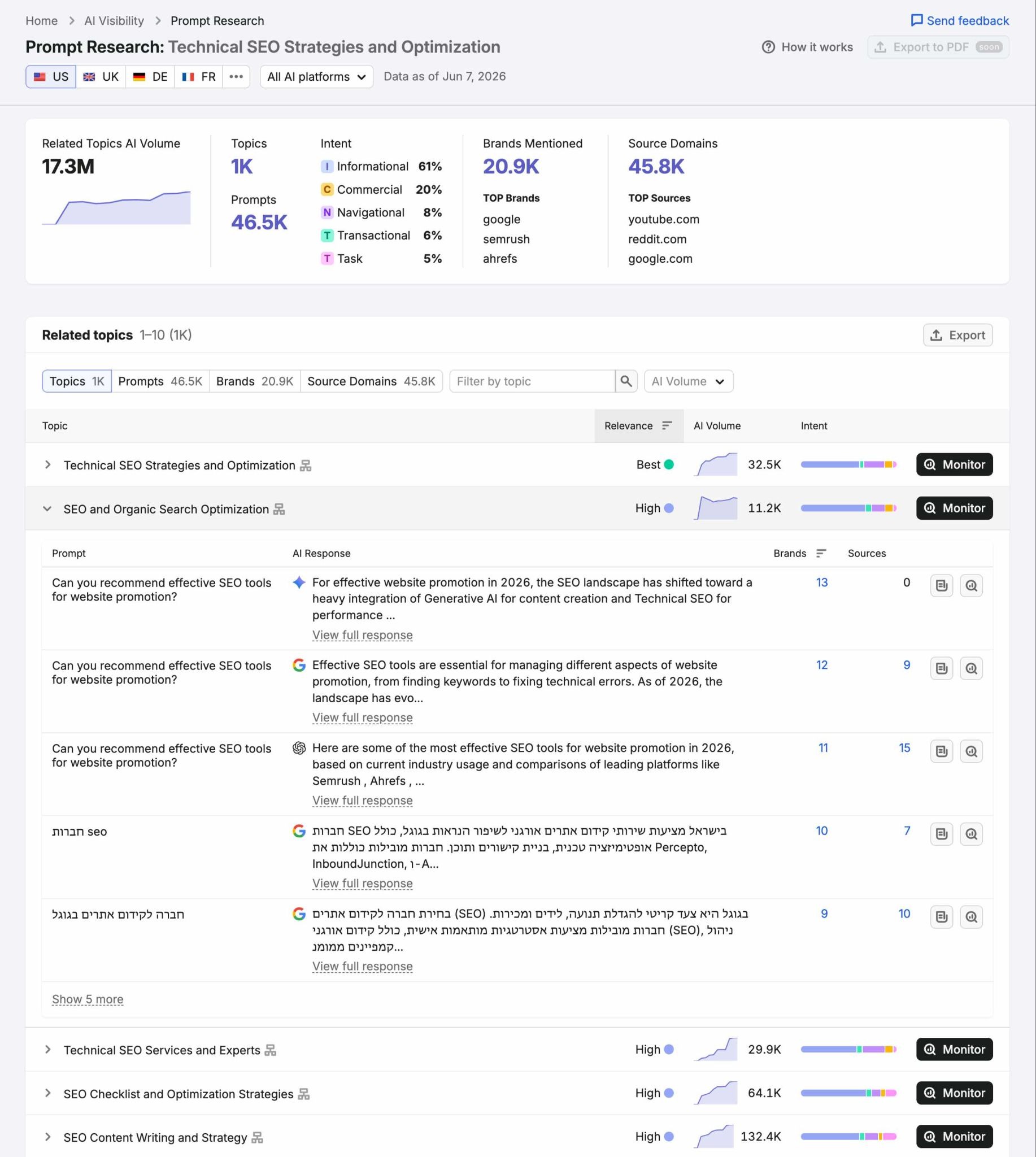The height and width of the screenshot is (1157, 1036).
Task: Click monitor magnifier icon for the 12-brands prompt row
Action: click(x=971, y=668)
